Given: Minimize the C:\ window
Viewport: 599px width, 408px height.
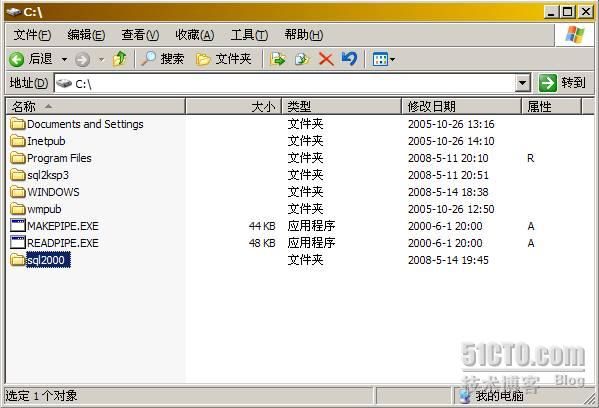Looking at the screenshot, I should click(550, 12).
